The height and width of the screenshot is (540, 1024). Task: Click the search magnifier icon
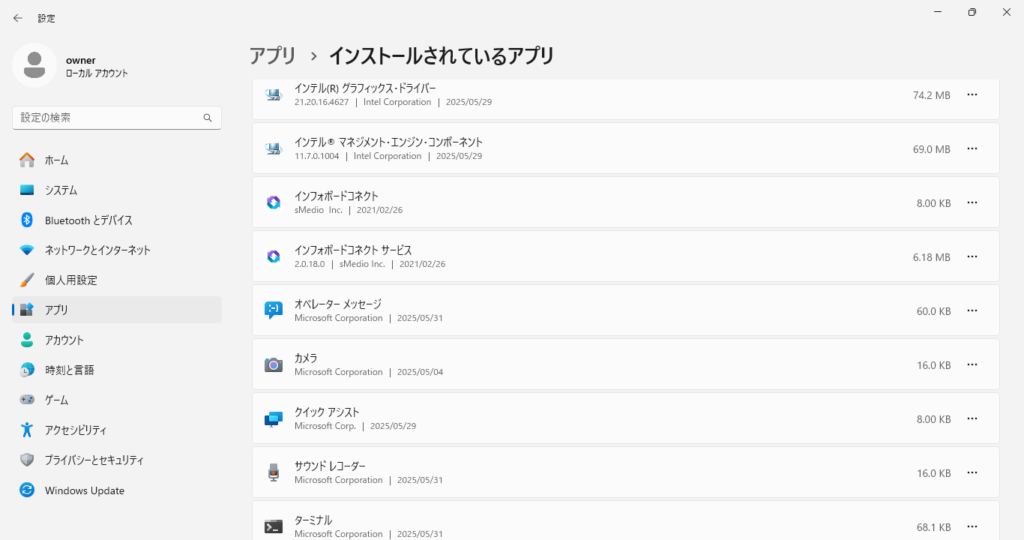pyautogui.click(x=208, y=118)
